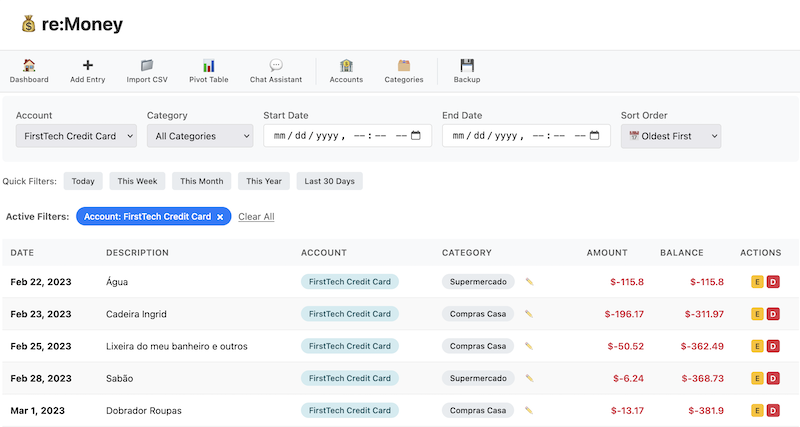The height and width of the screenshot is (427, 800).
Task: Click the Add Entry plus icon
Action: (88, 65)
